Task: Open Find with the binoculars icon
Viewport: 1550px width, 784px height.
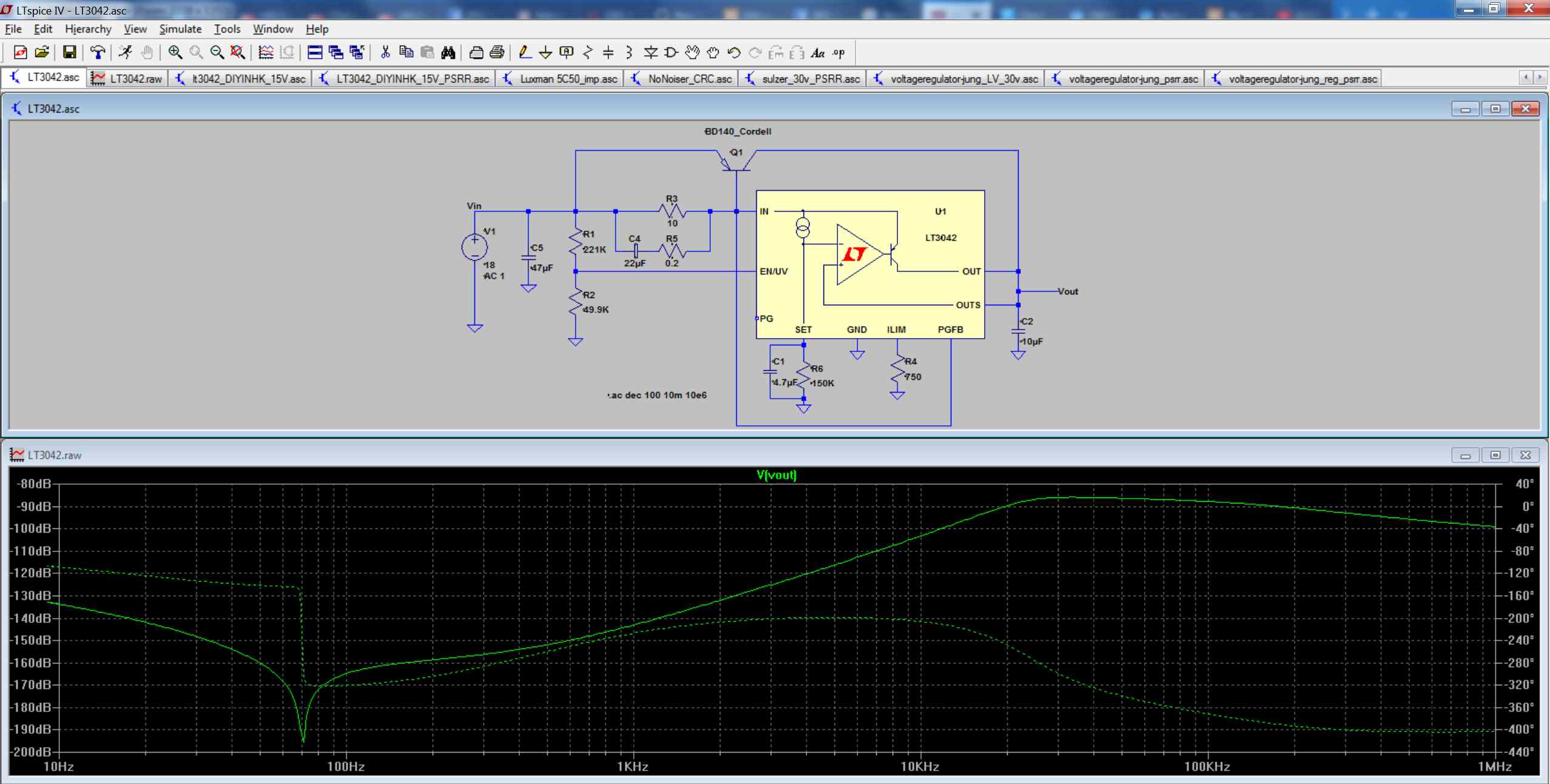Action: coord(448,53)
